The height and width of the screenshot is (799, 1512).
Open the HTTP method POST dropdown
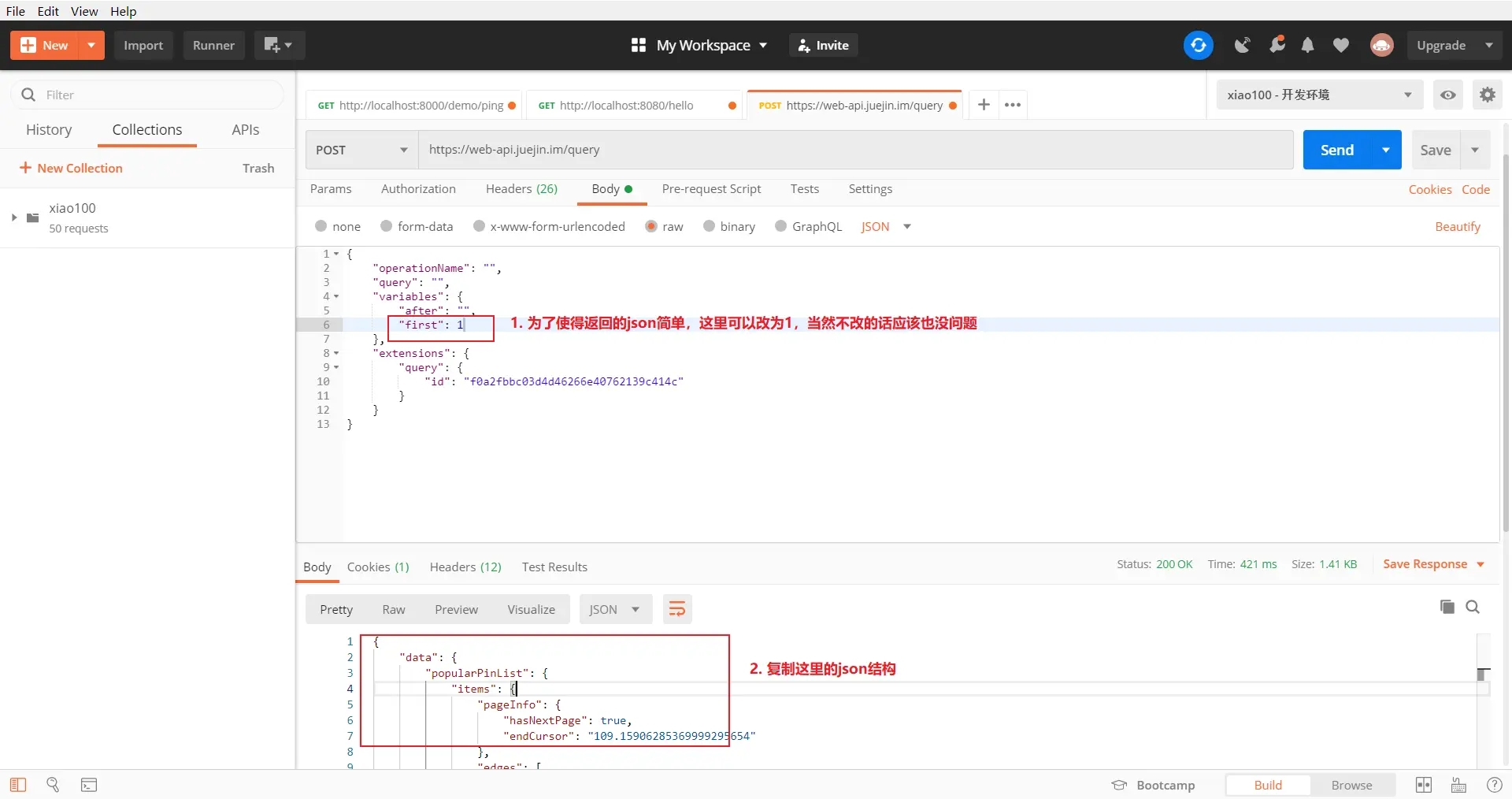(361, 150)
